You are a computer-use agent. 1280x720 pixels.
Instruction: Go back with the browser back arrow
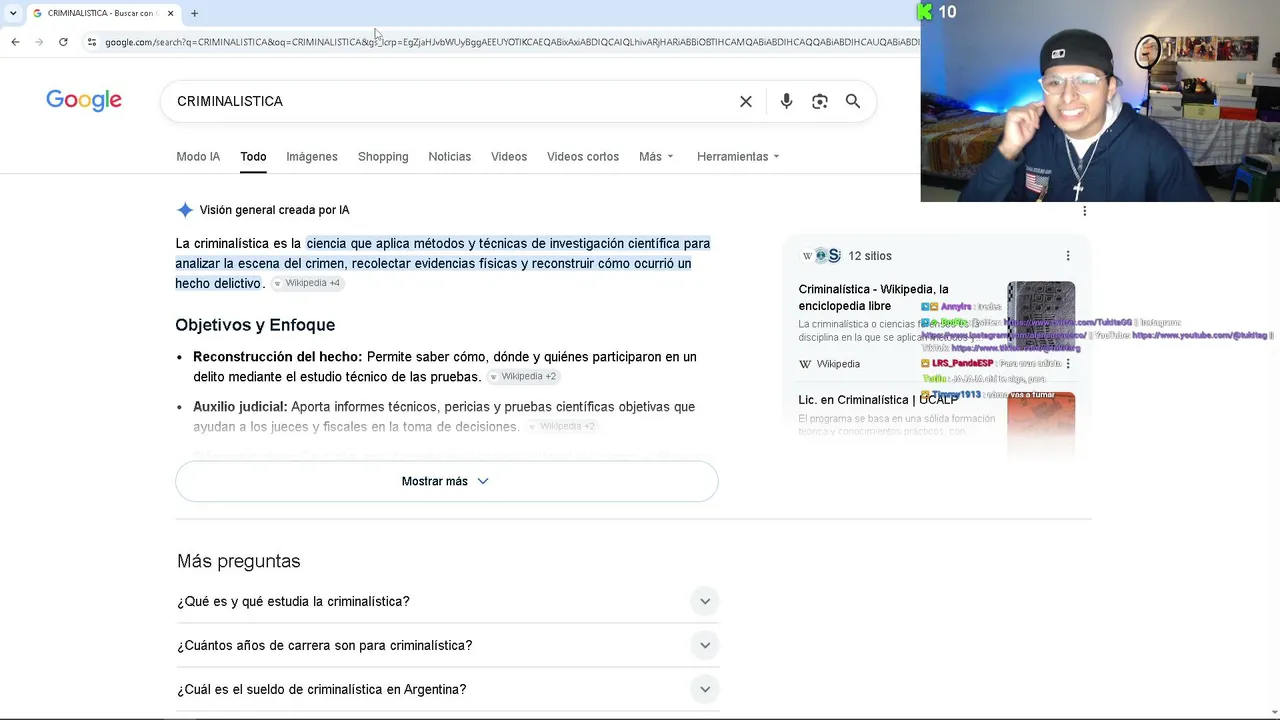15,42
